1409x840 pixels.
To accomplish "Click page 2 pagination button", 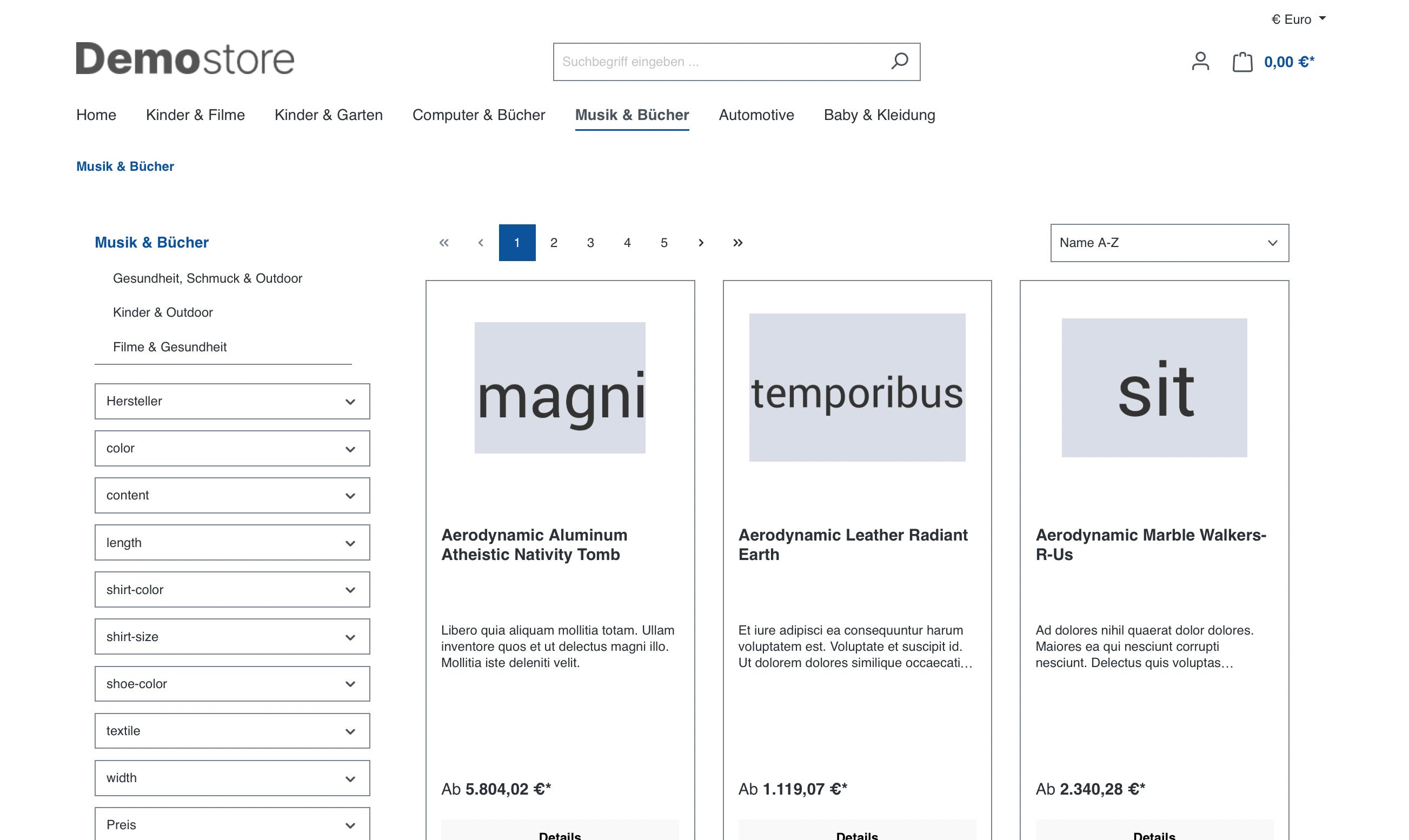I will pyautogui.click(x=553, y=242).
